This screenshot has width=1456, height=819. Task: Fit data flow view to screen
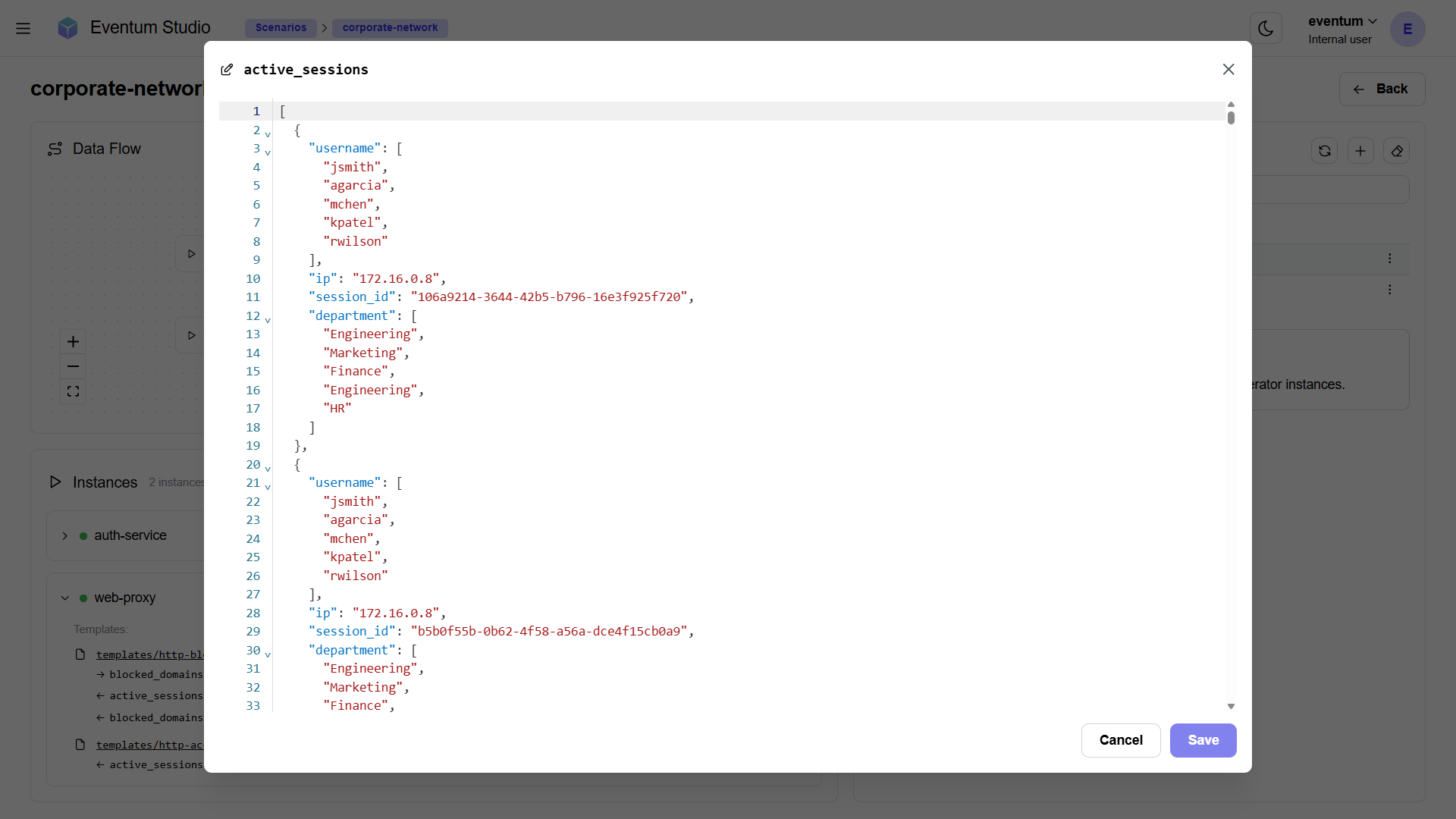[73, 392]
